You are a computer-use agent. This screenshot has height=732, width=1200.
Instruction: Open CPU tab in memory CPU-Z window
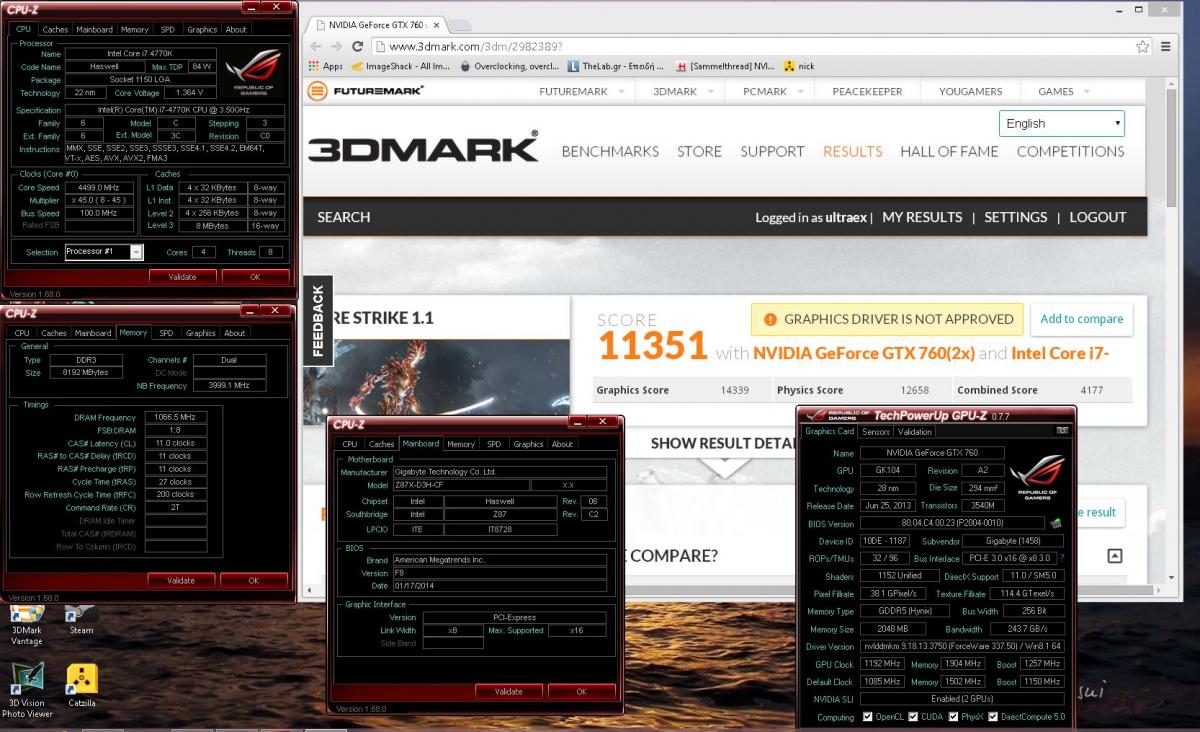click(22, 333)
